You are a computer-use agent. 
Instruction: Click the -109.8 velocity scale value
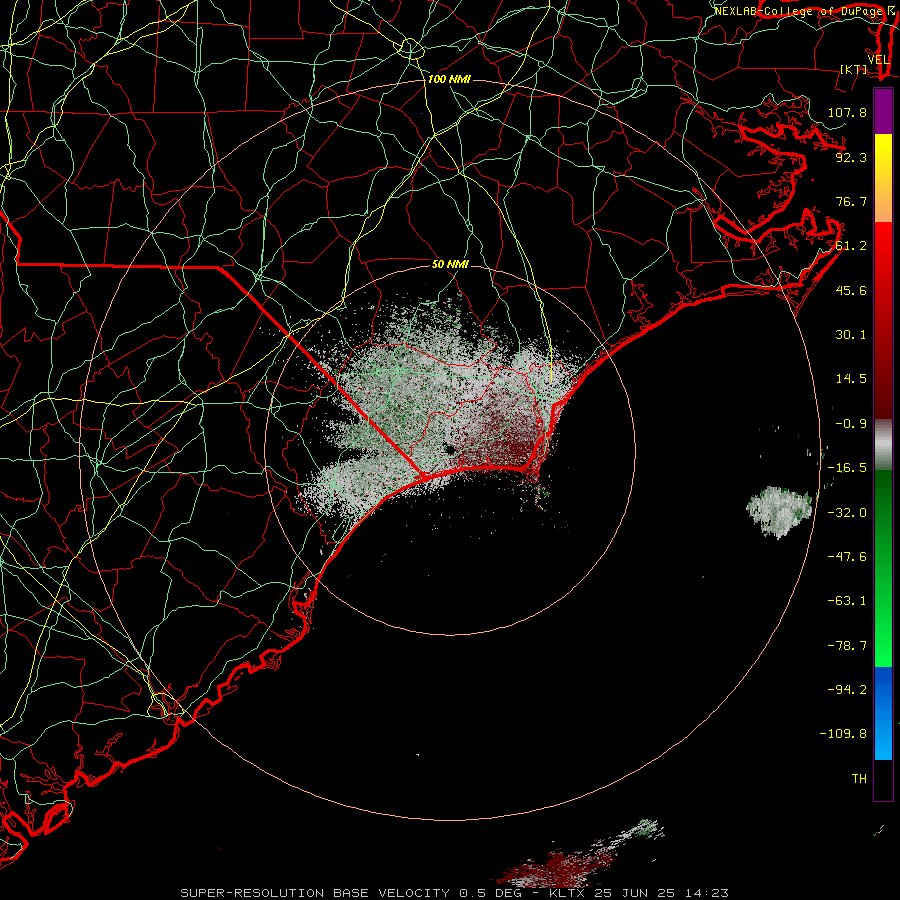(843, 734)
